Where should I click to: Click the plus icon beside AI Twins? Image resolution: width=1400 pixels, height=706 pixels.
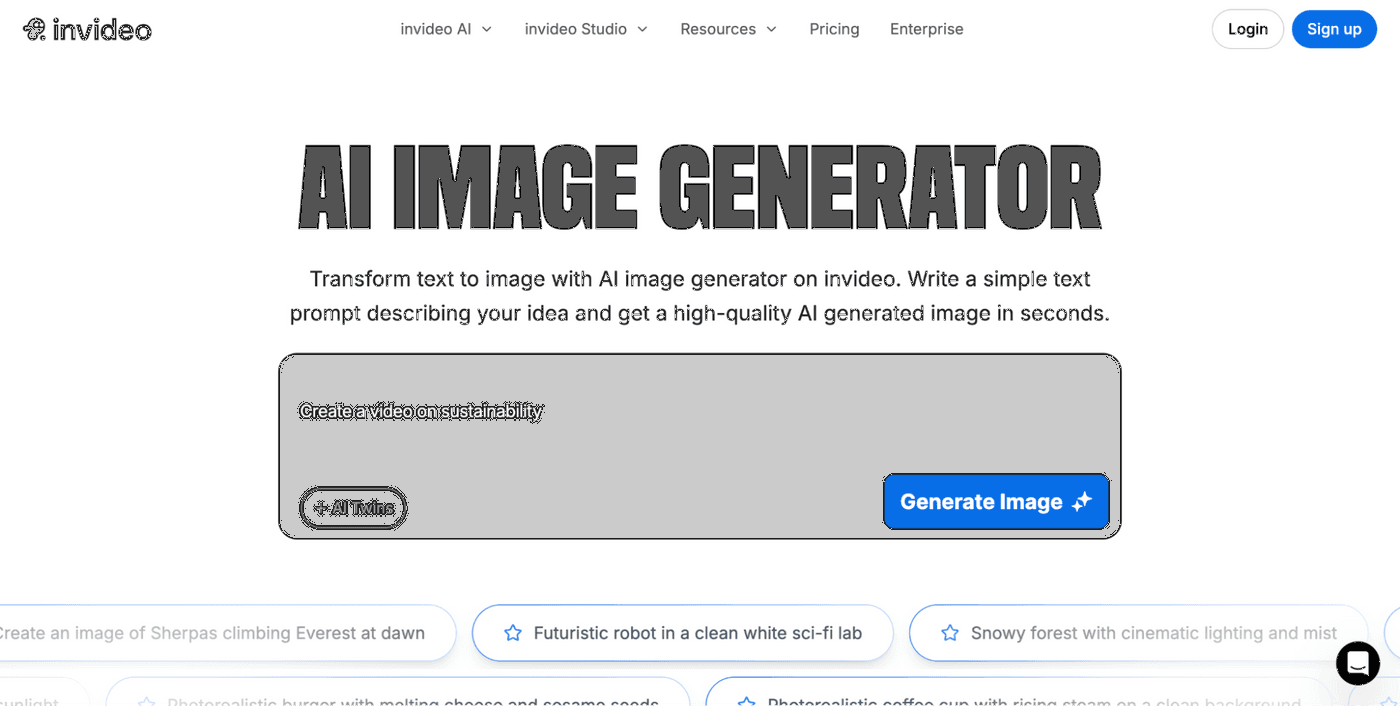coord(321,508)
